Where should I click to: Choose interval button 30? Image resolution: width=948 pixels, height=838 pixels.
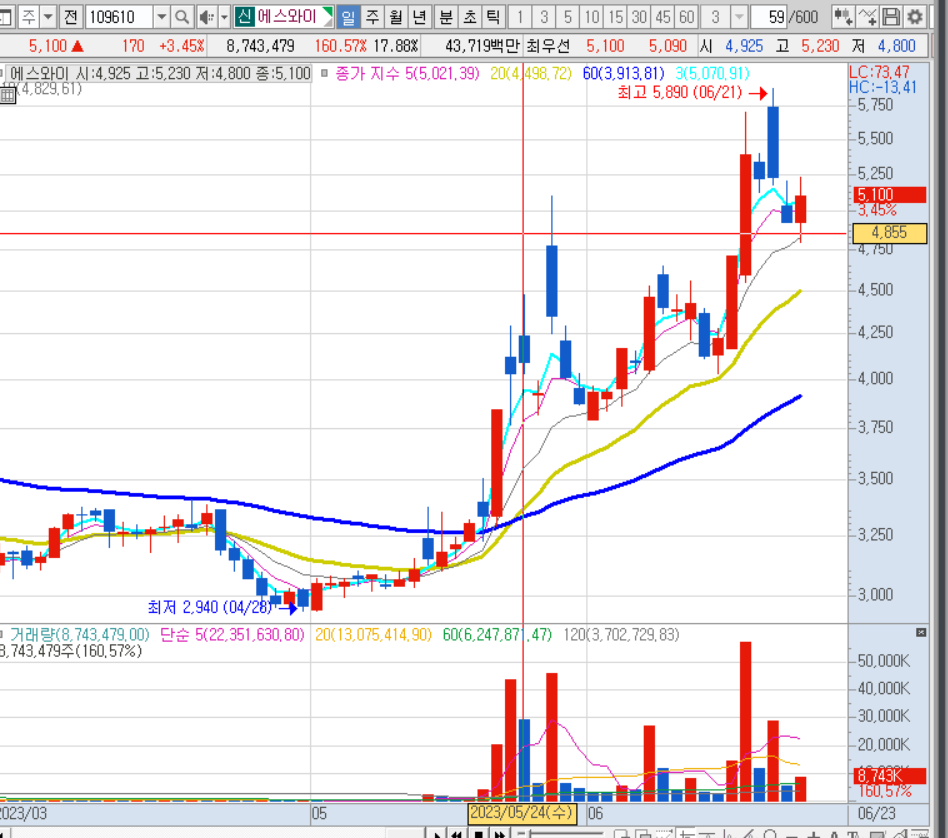pos(638,17)
